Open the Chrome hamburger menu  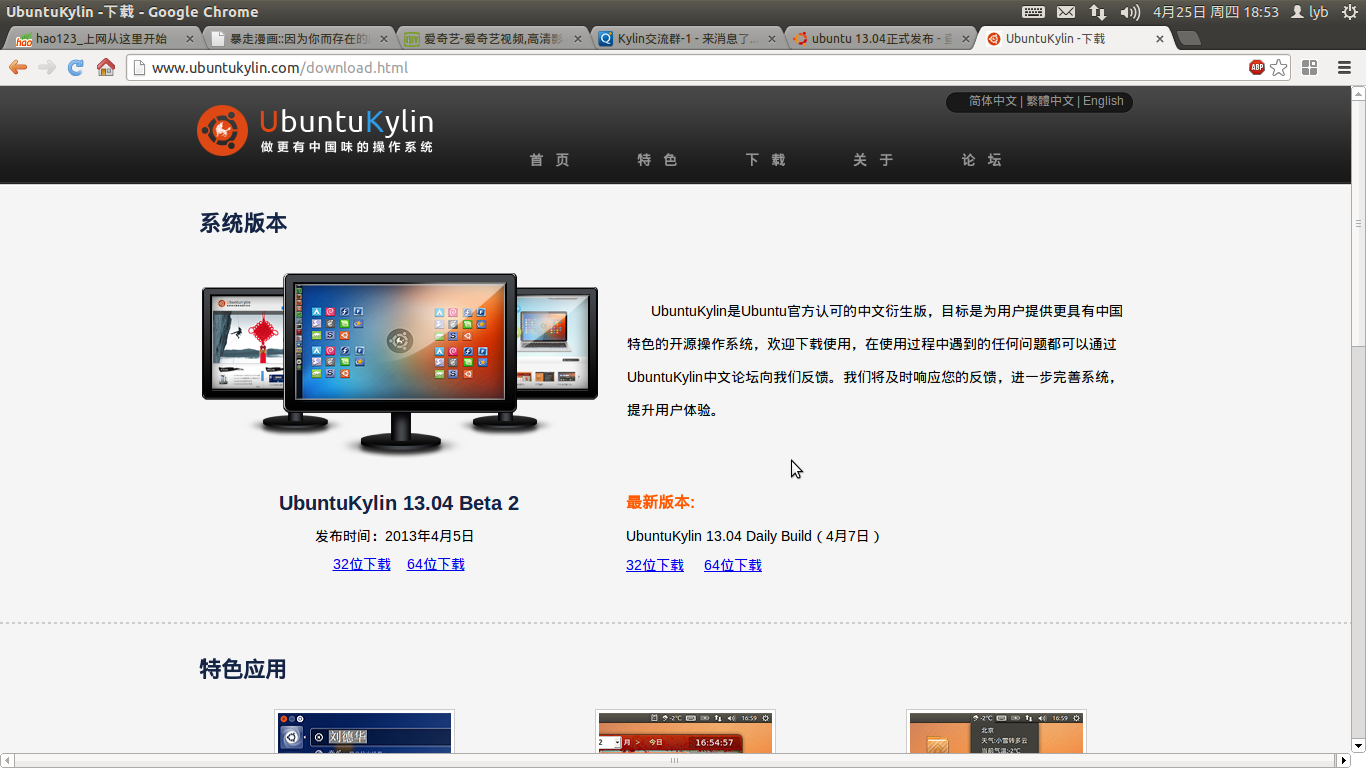pos(1344,67)
